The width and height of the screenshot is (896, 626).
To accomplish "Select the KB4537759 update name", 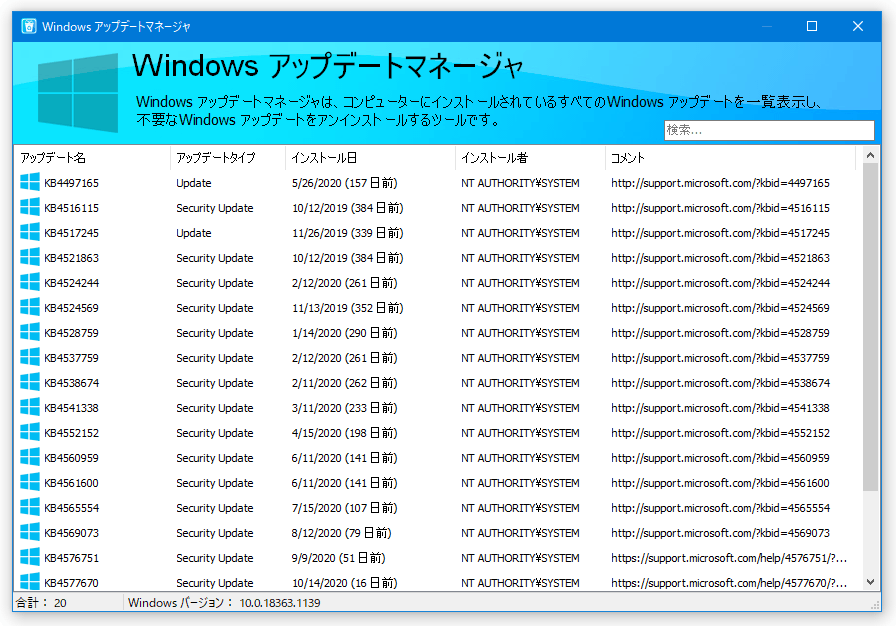I will (71, 358).
